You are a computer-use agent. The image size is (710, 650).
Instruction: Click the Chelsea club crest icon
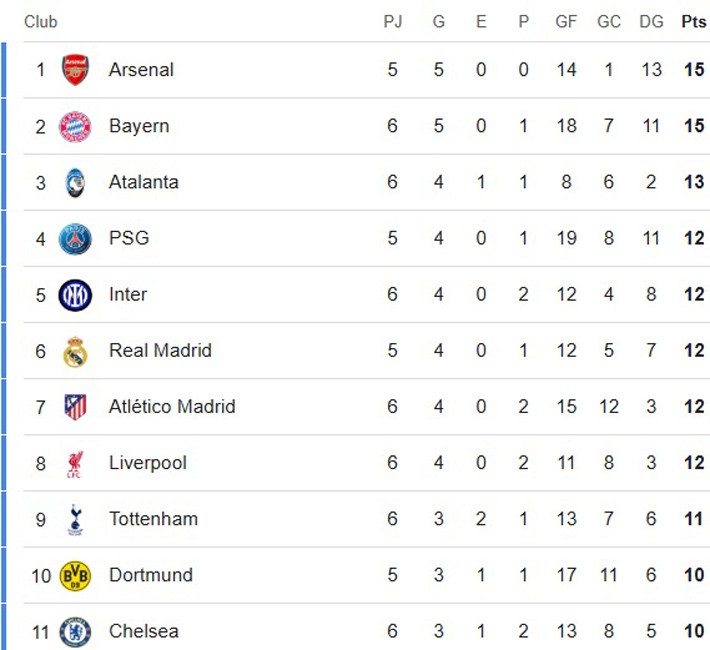75,631
